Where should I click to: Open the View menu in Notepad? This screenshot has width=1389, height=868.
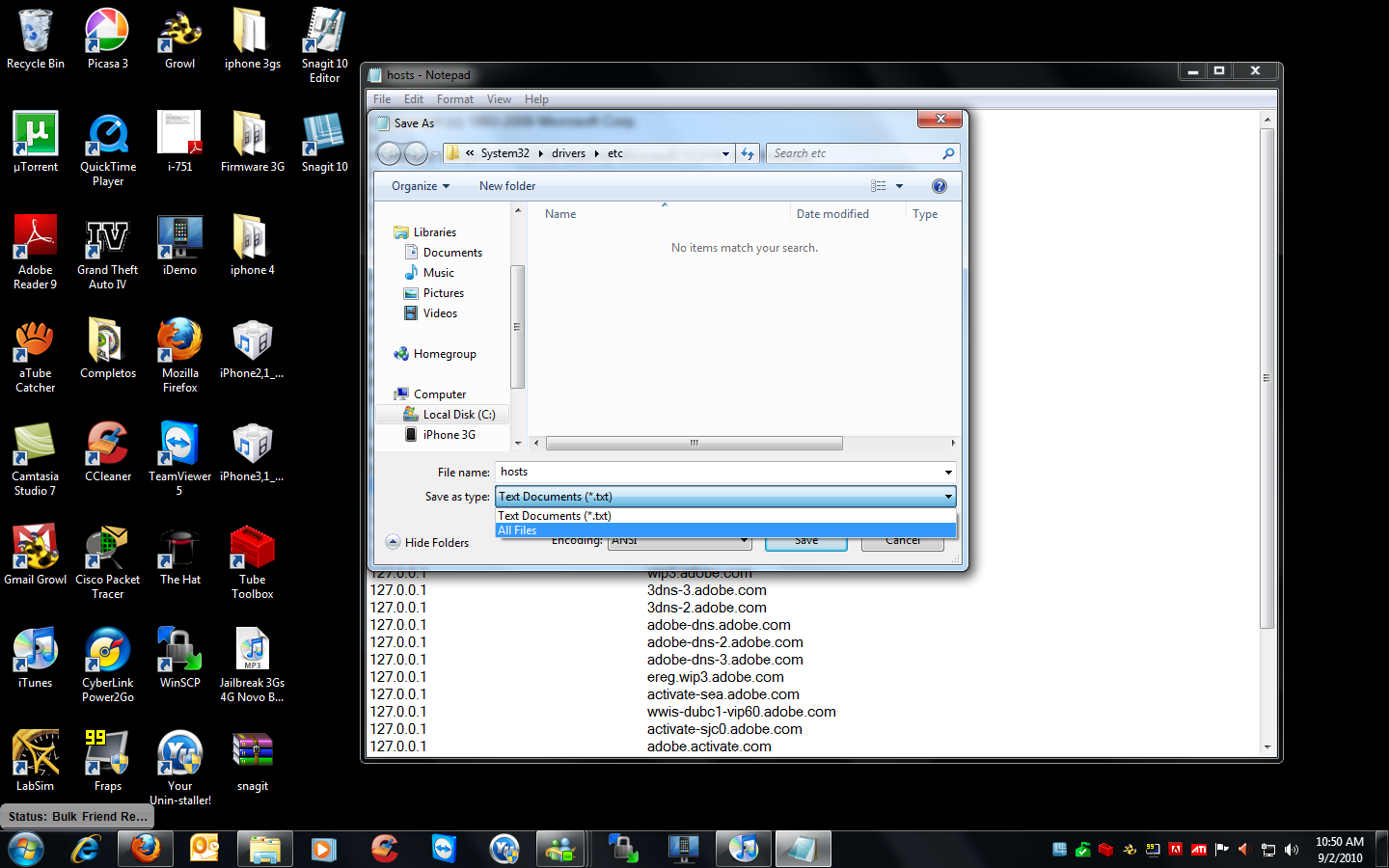[499, 99]
